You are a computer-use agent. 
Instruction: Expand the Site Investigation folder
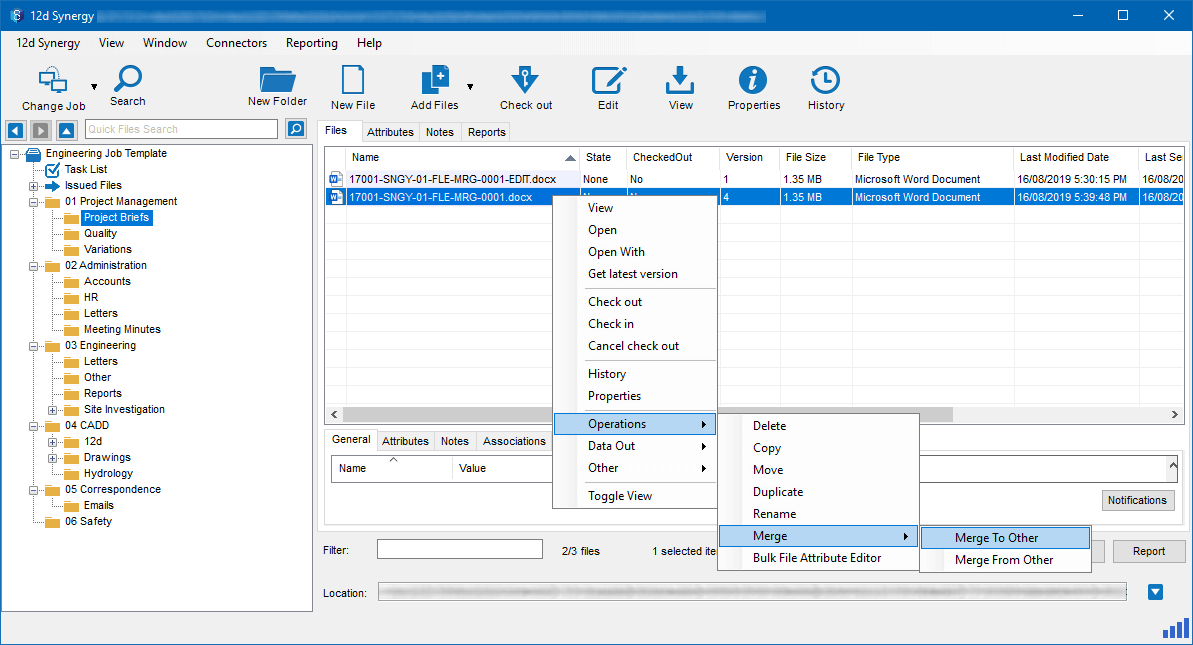pyautogui.click(x=52, y=410)
